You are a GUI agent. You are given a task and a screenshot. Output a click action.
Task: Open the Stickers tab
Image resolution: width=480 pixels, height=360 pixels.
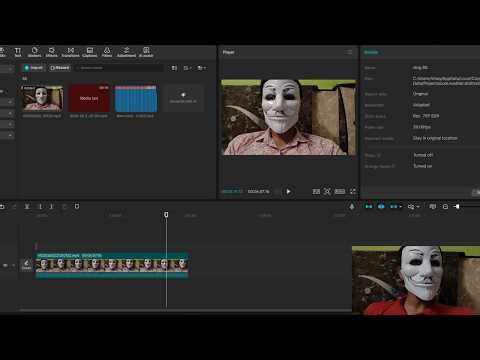[35, 52]
